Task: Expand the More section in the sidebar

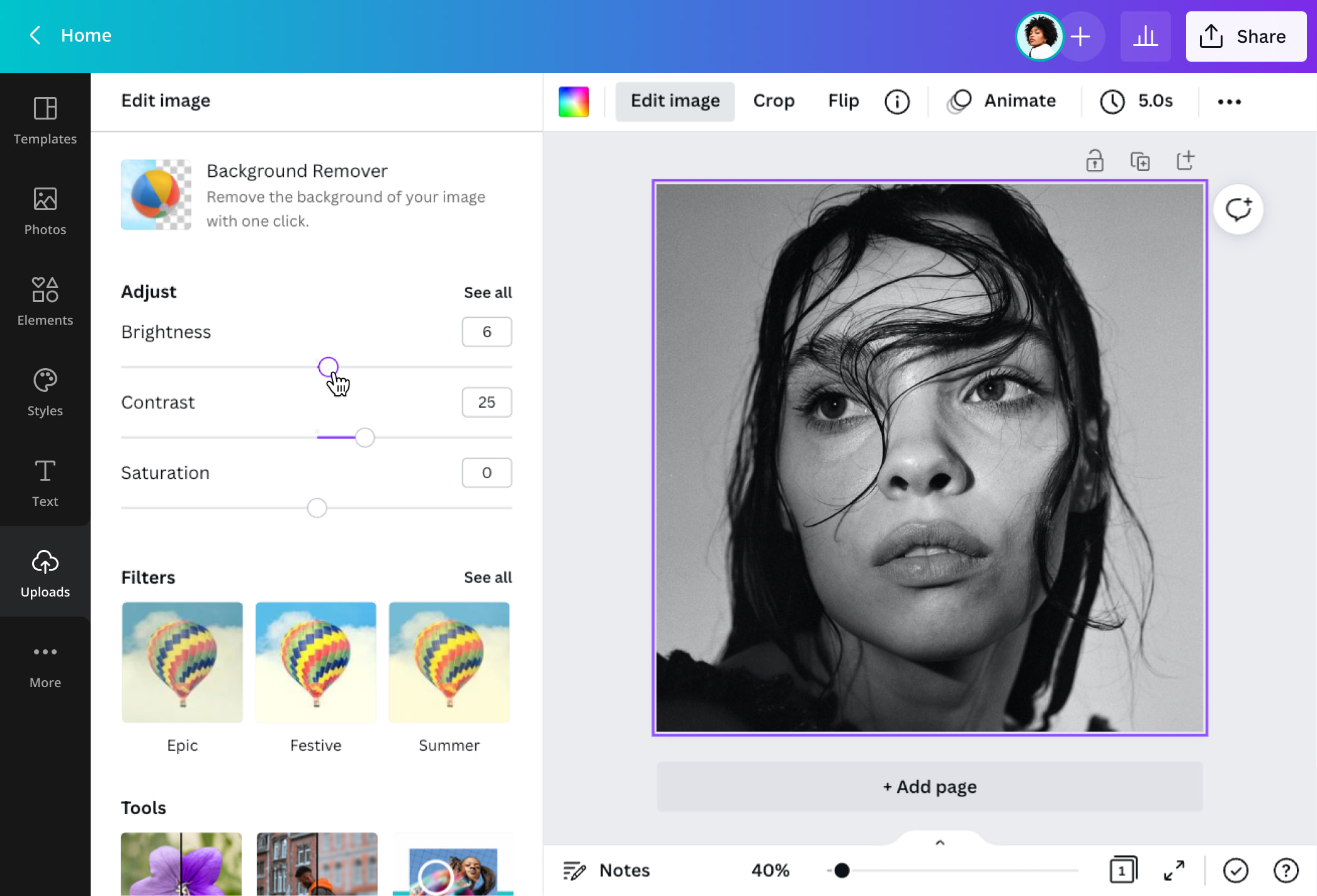Action: click(45, 665)
